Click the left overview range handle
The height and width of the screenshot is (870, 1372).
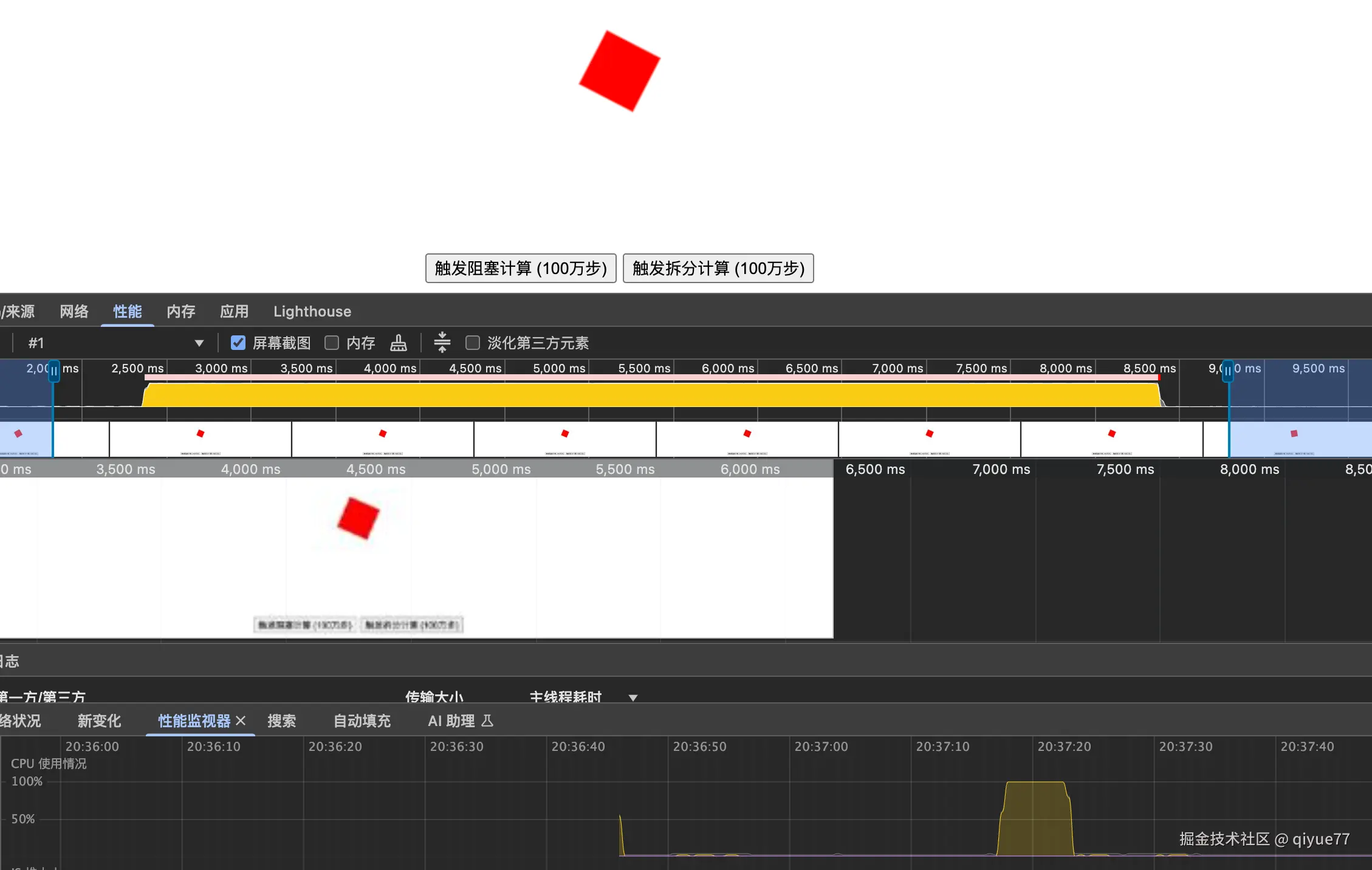coord(54,370)
